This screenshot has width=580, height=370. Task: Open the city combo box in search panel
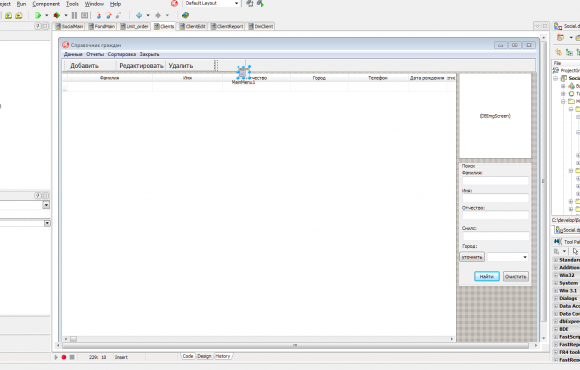508,257
